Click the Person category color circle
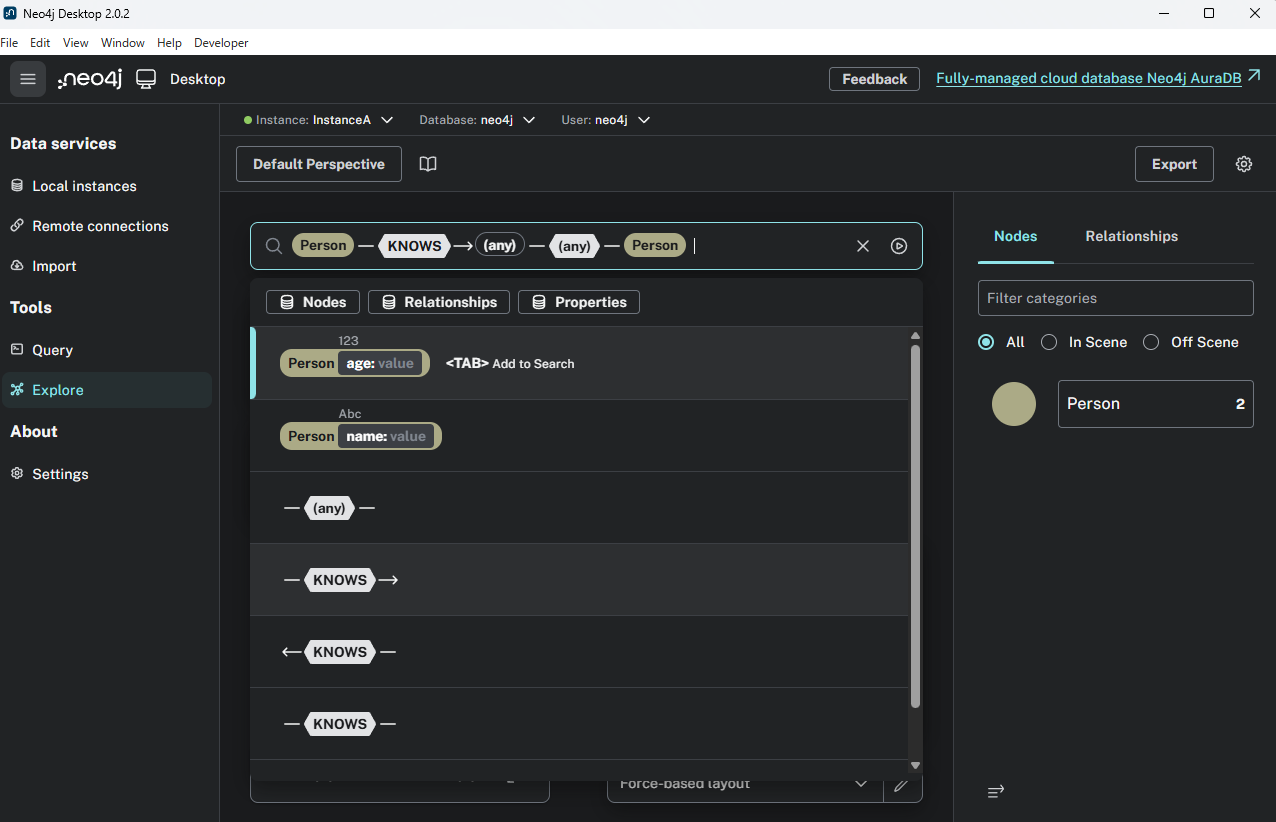The width and height of the screenshot is (1276, 822). pos(1013,404)
